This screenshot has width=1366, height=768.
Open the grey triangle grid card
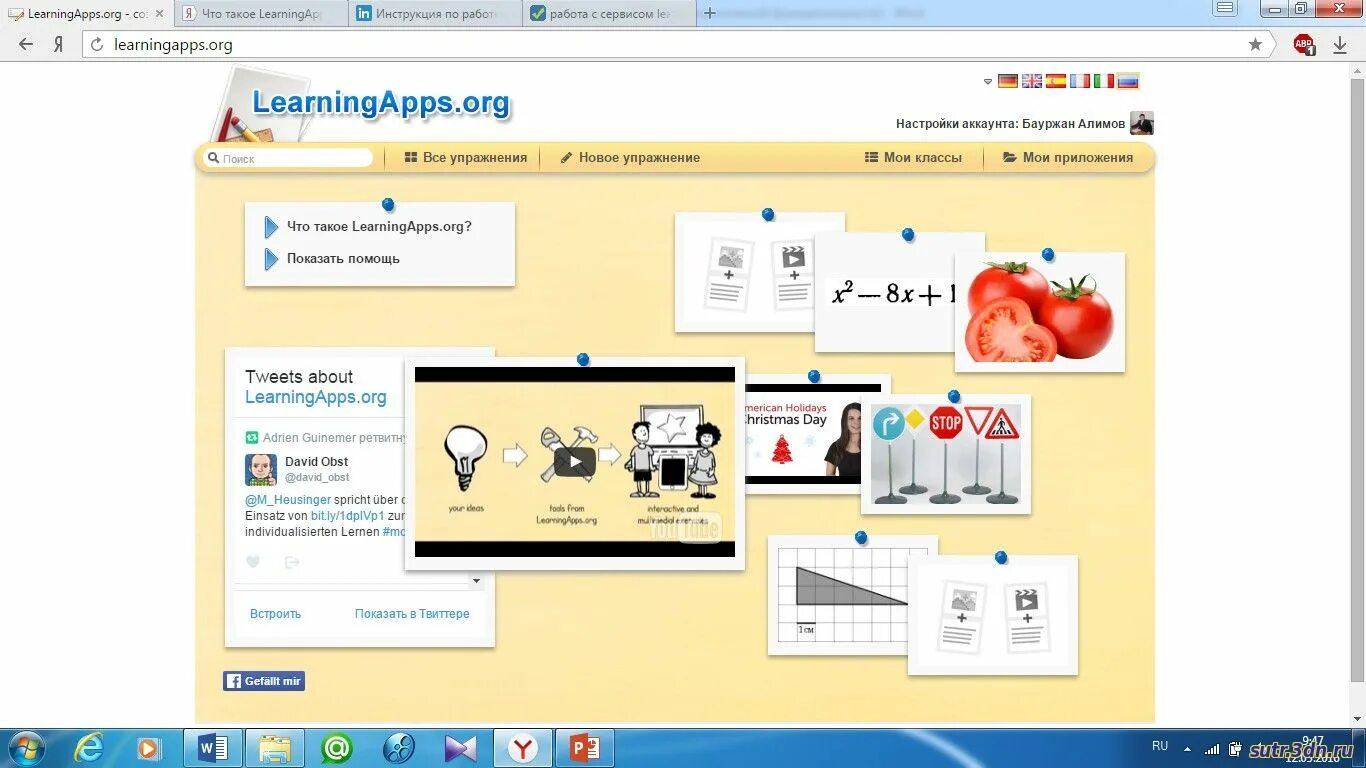click(840, 595)
